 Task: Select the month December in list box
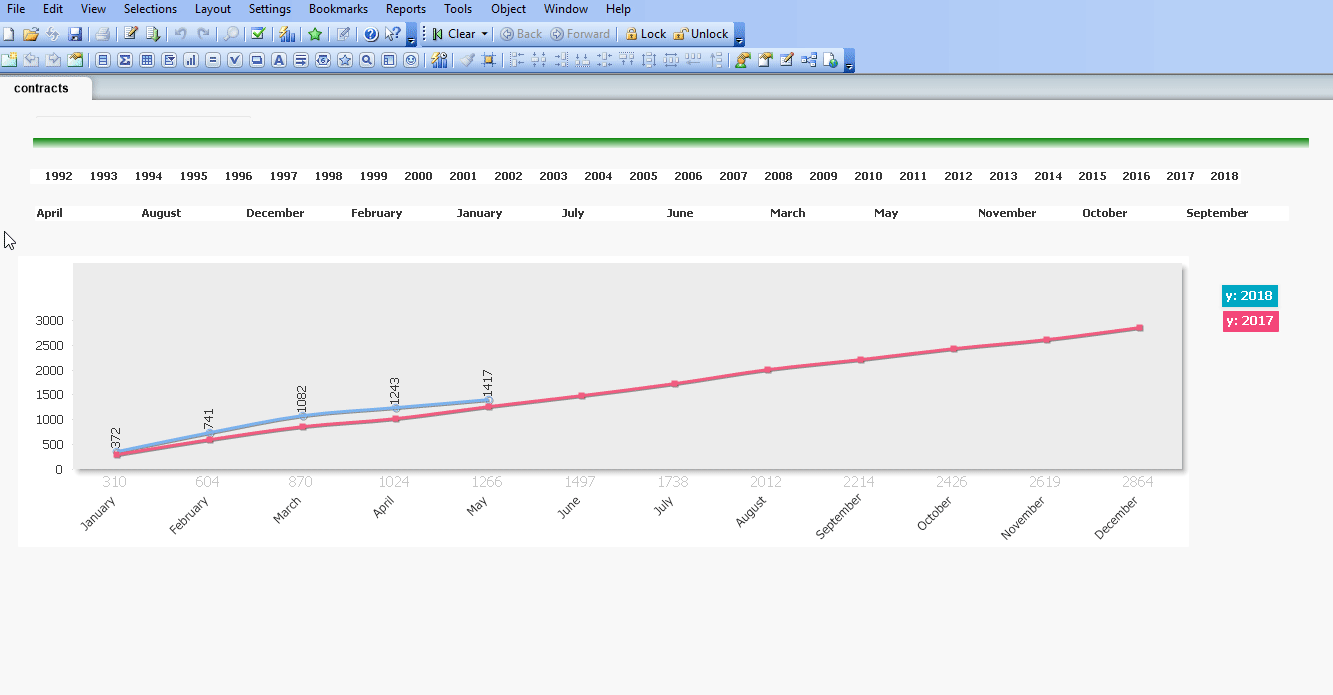click(x=275, y=213)
